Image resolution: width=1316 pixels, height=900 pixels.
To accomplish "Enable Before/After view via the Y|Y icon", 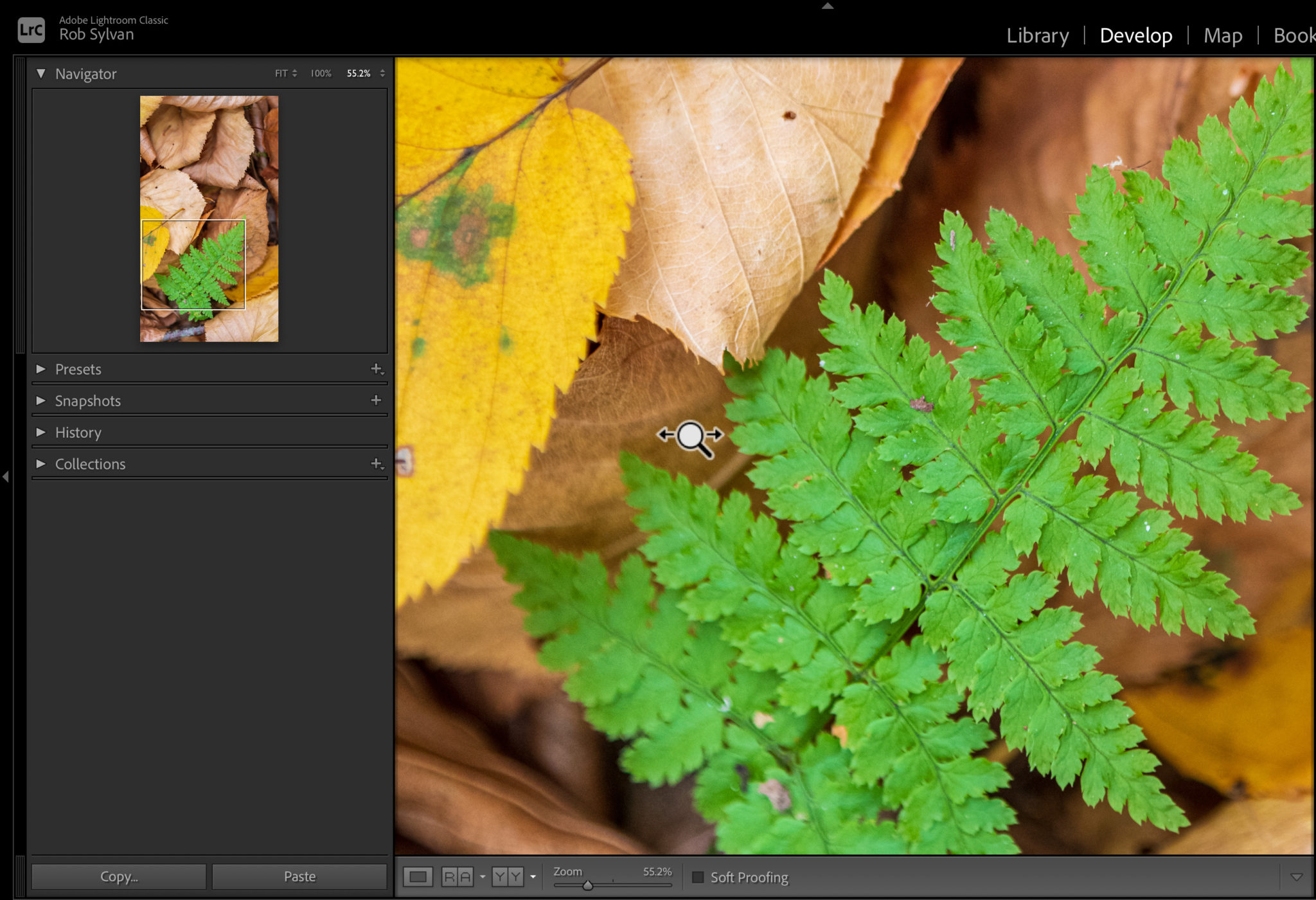I will coord(507,876).
